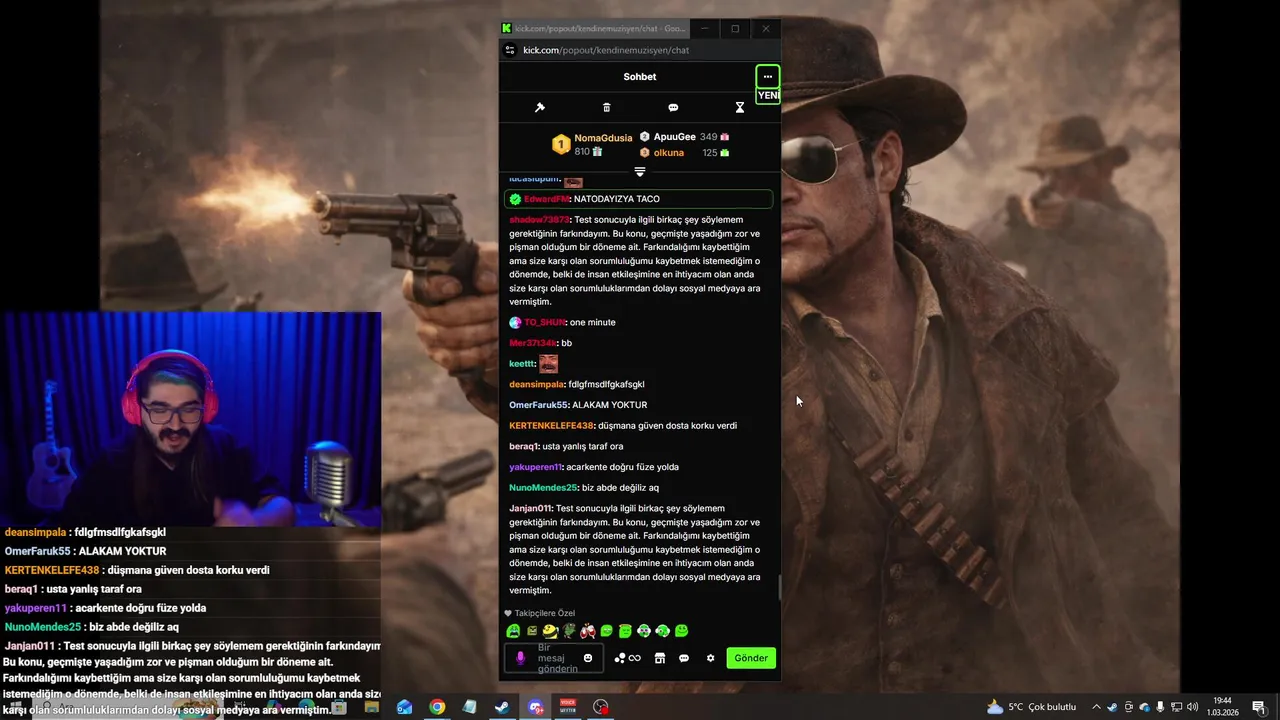Open the notification center icon
This screenshot has height=720, width=1280.
click(1258, 707)
